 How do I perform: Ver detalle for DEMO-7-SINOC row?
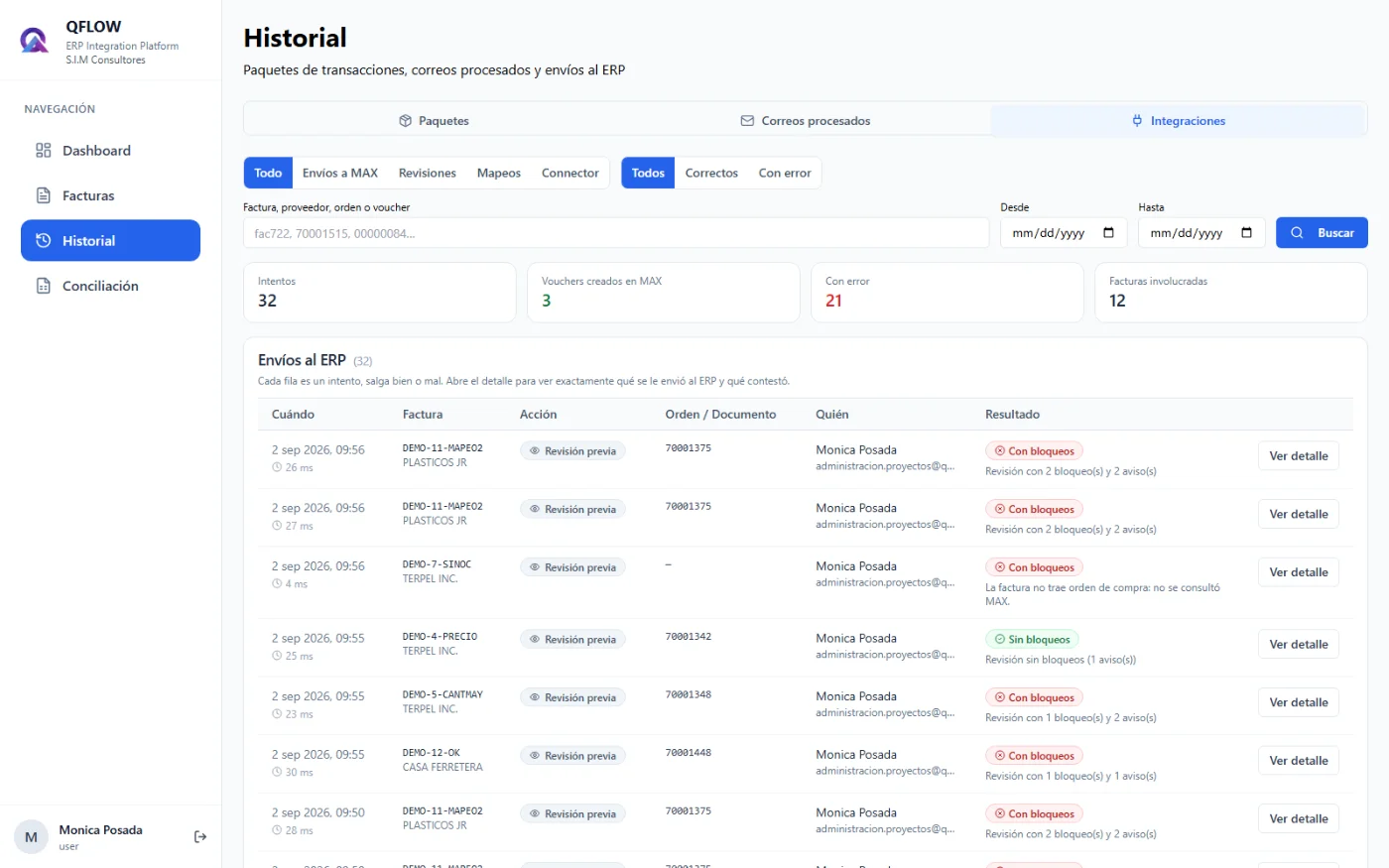click(1299, 572)
